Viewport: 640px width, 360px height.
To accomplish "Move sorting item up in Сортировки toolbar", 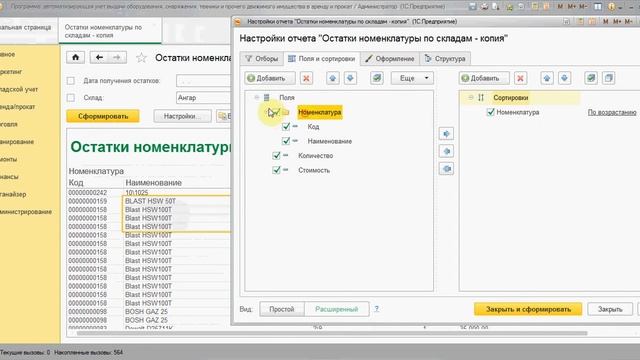I will (x=547, y=78).
